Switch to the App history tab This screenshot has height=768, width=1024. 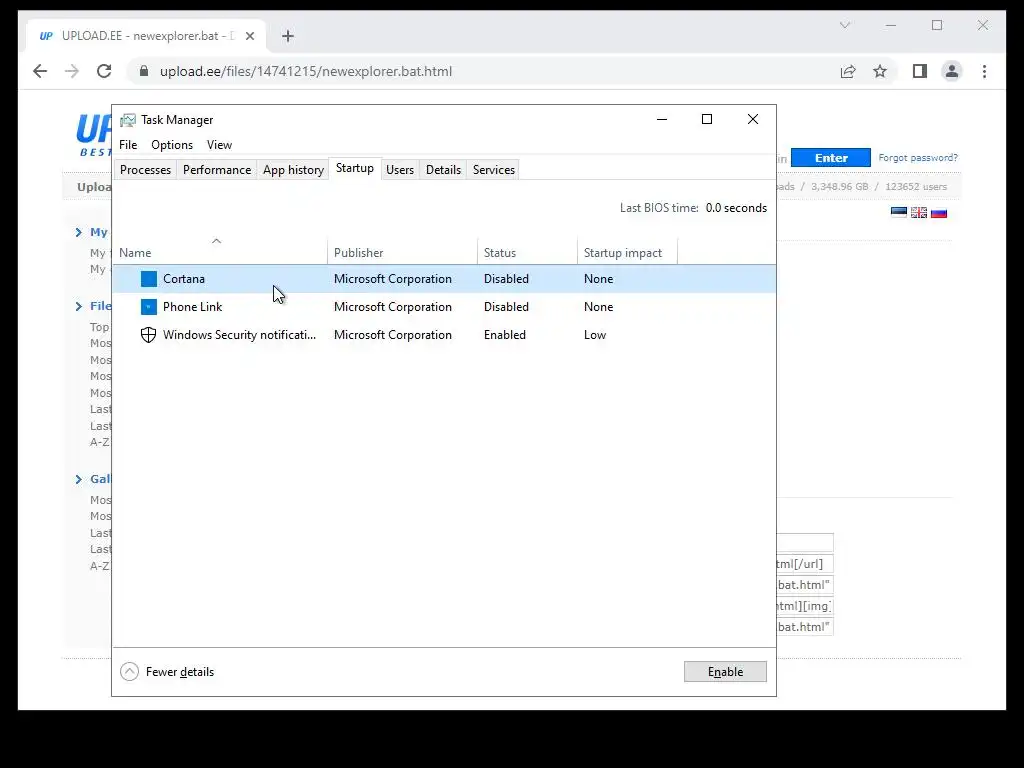[293, 170]
